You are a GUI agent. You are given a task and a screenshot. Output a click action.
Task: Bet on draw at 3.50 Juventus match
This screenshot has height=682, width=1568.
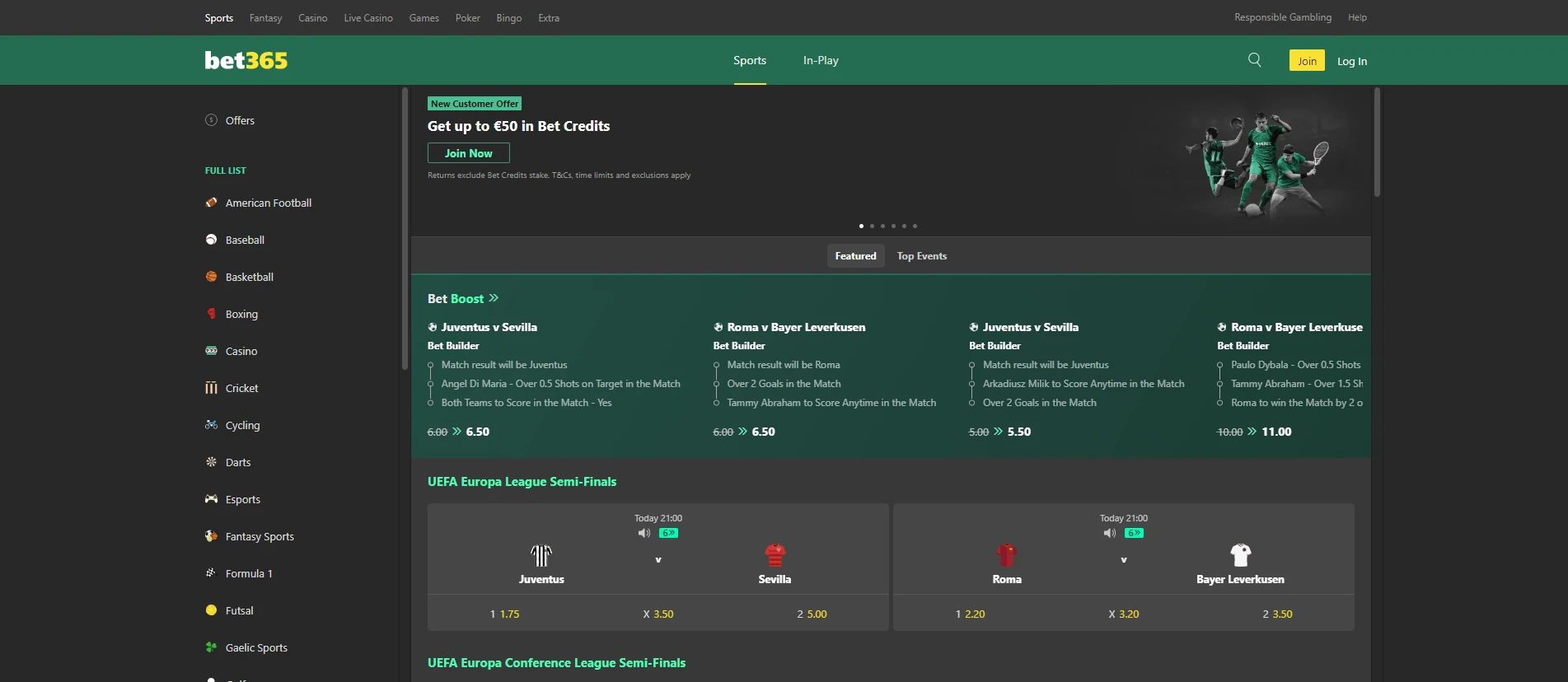658,614
